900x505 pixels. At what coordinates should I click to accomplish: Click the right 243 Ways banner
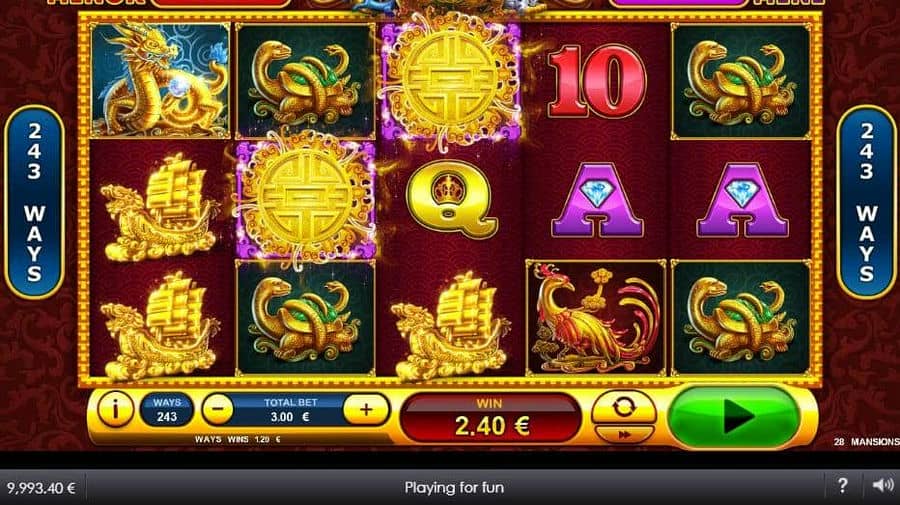[x=866, y=202]
